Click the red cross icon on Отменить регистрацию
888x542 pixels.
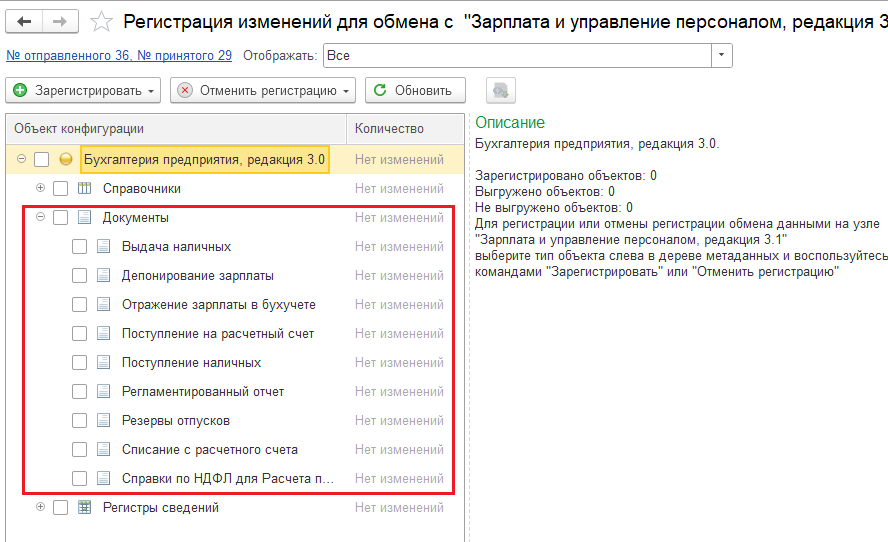point(185,90)
